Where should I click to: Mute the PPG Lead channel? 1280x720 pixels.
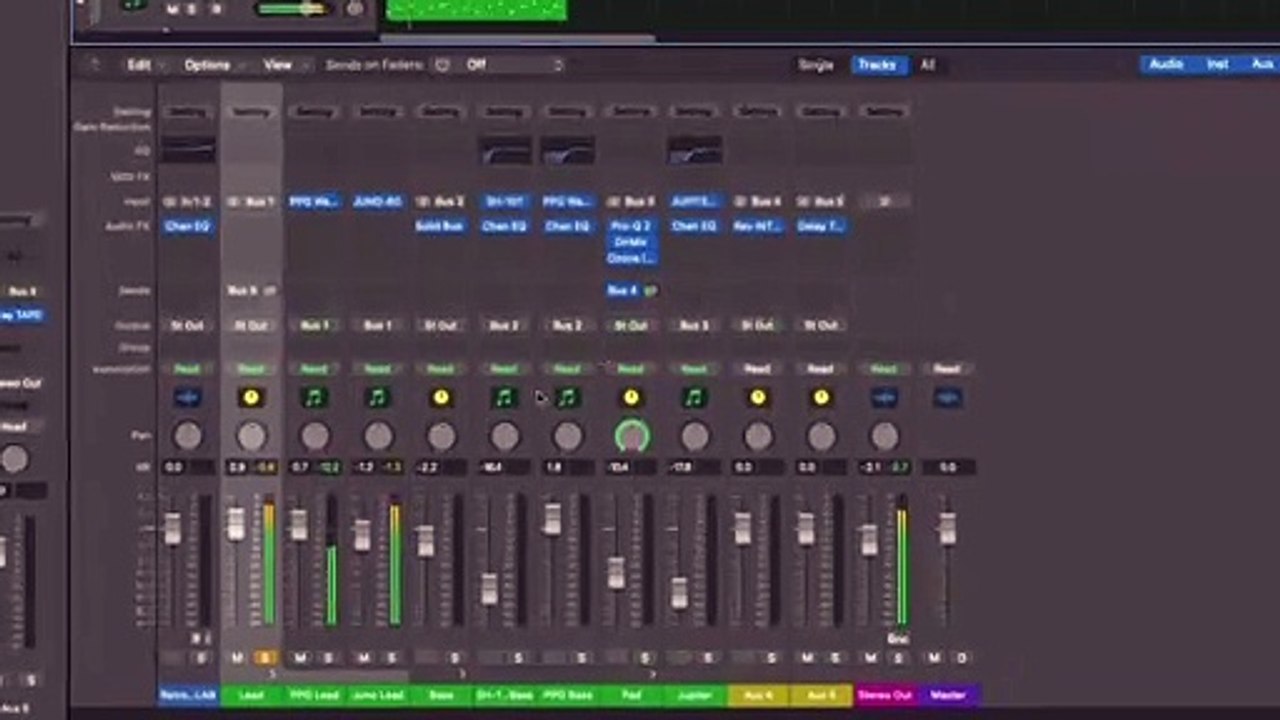click(300, 658)
